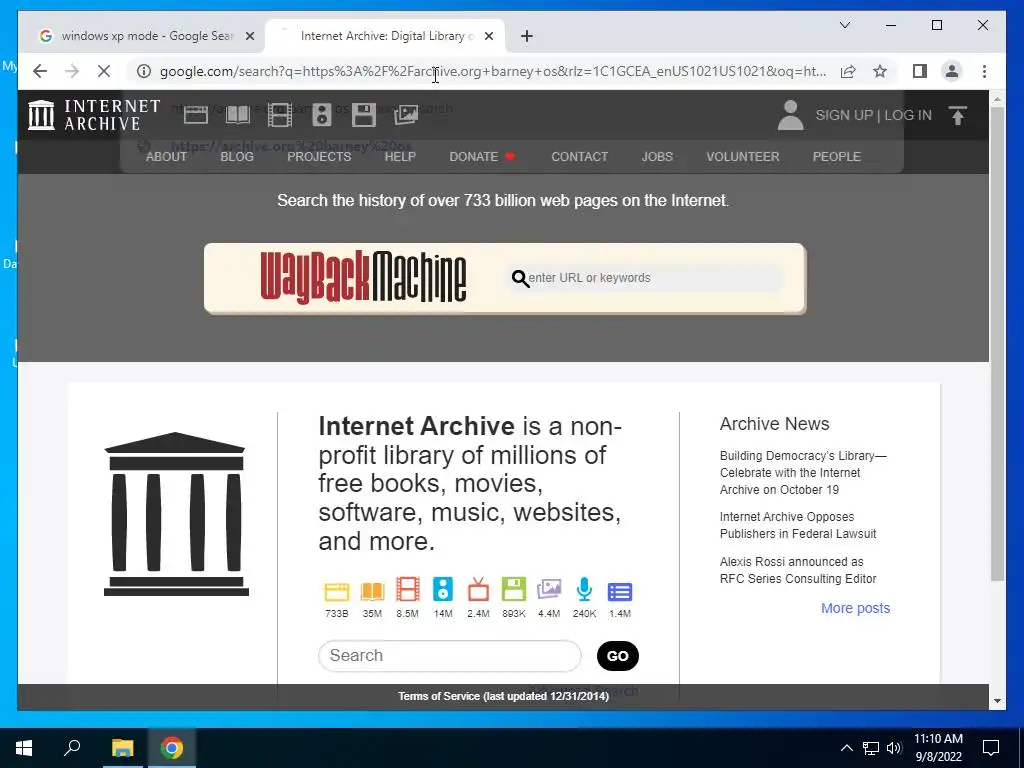Open the PEOPLE menu item
The height and width of the screenshot is (768, 1024).
[837, 157]
